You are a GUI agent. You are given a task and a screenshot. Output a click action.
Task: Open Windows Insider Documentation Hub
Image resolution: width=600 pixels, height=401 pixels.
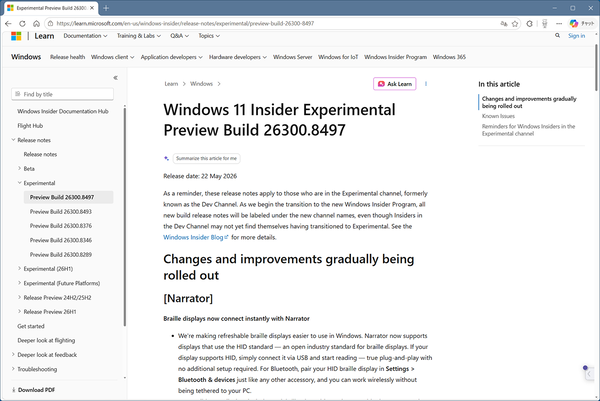click(x=63, y=111)
